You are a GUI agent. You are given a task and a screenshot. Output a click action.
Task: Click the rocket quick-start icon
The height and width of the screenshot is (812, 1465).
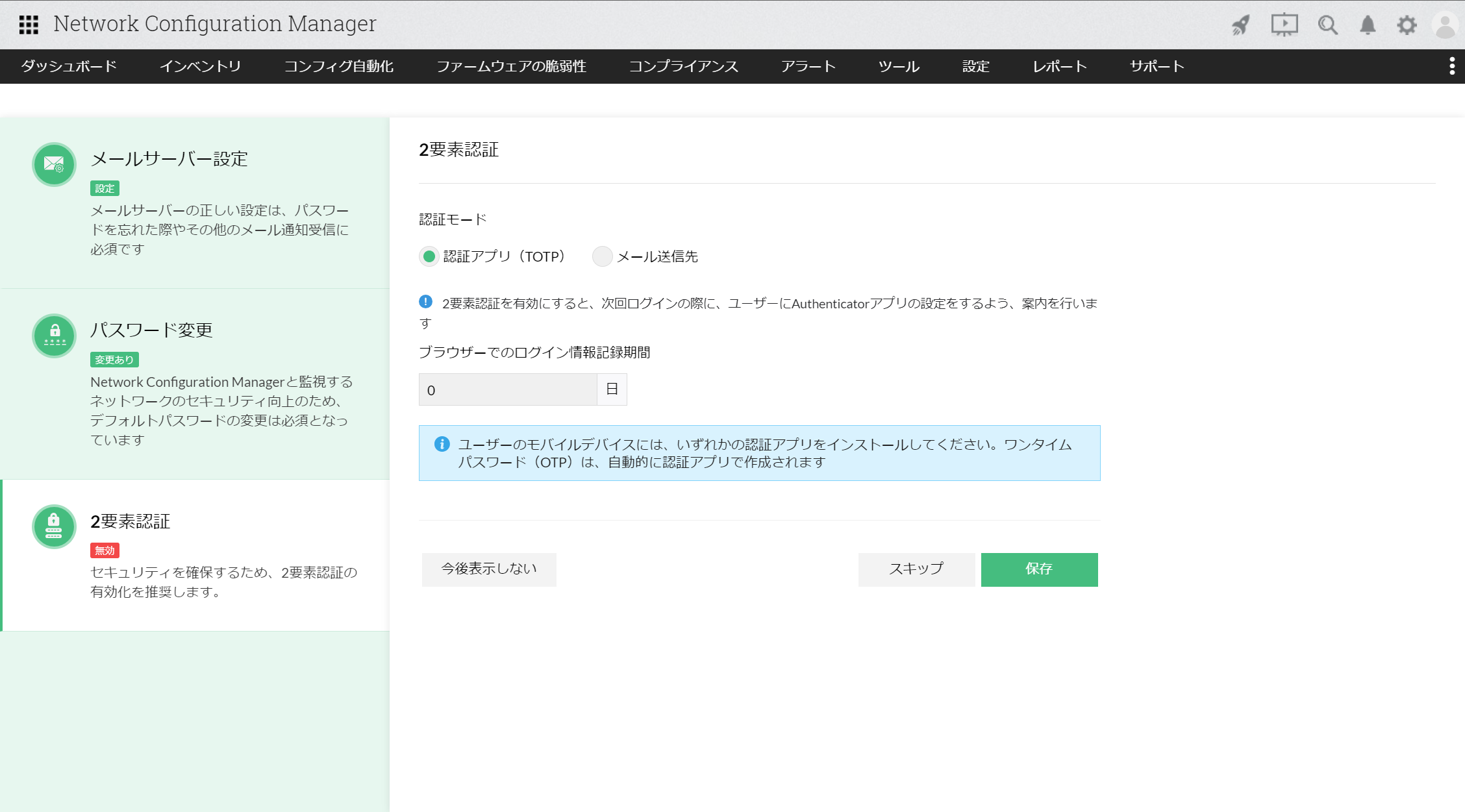(1241, 25)
